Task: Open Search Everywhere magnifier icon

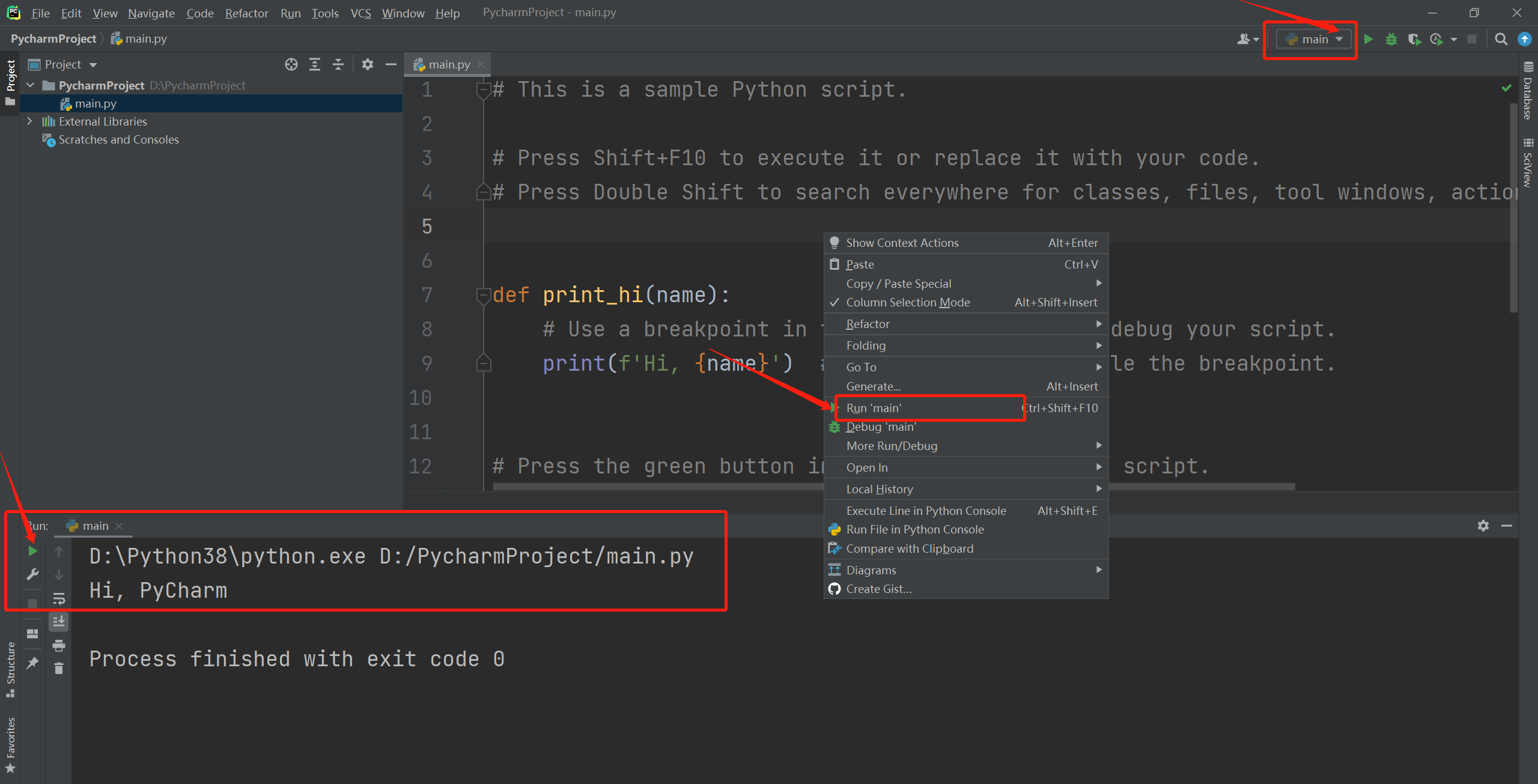Action: (x=1501, y=40)
